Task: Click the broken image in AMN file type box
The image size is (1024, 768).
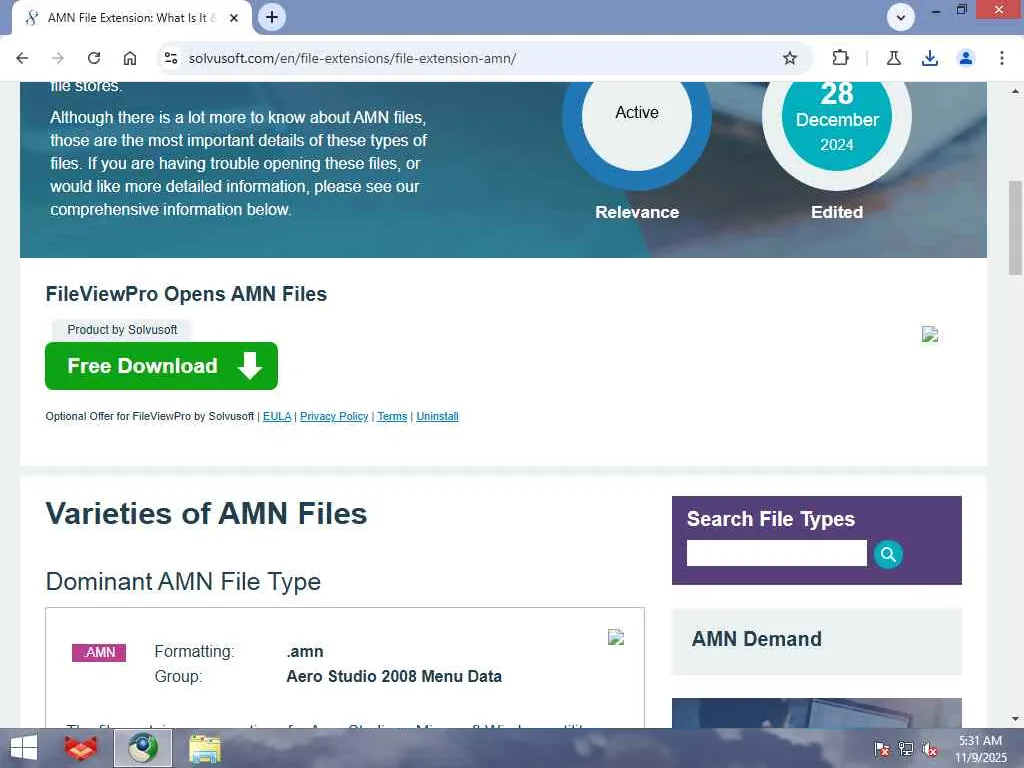Action: 616,637
